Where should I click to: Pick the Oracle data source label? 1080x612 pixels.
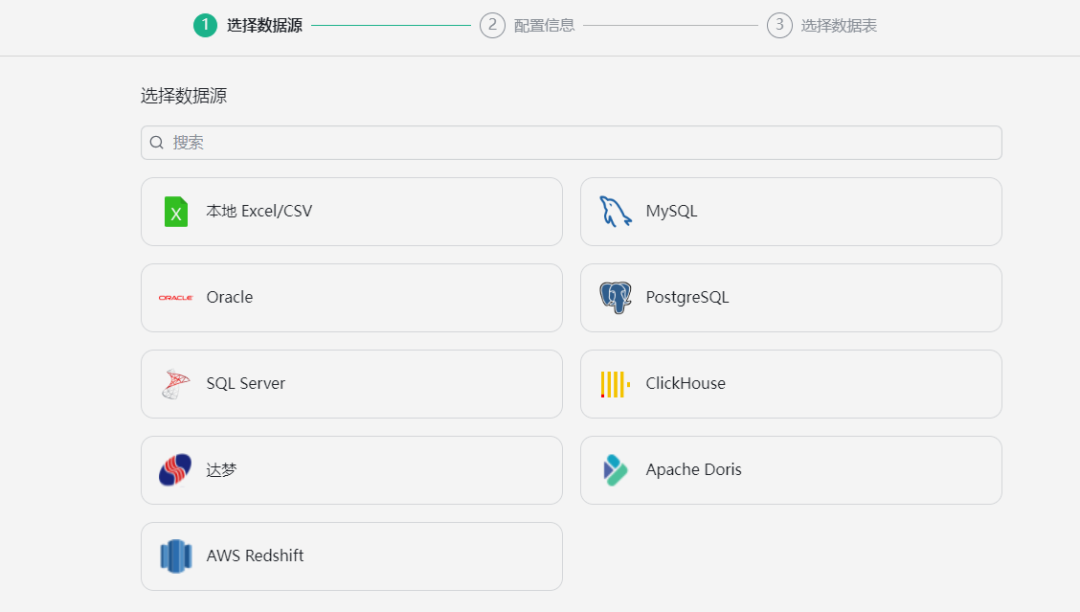point(229,297)
